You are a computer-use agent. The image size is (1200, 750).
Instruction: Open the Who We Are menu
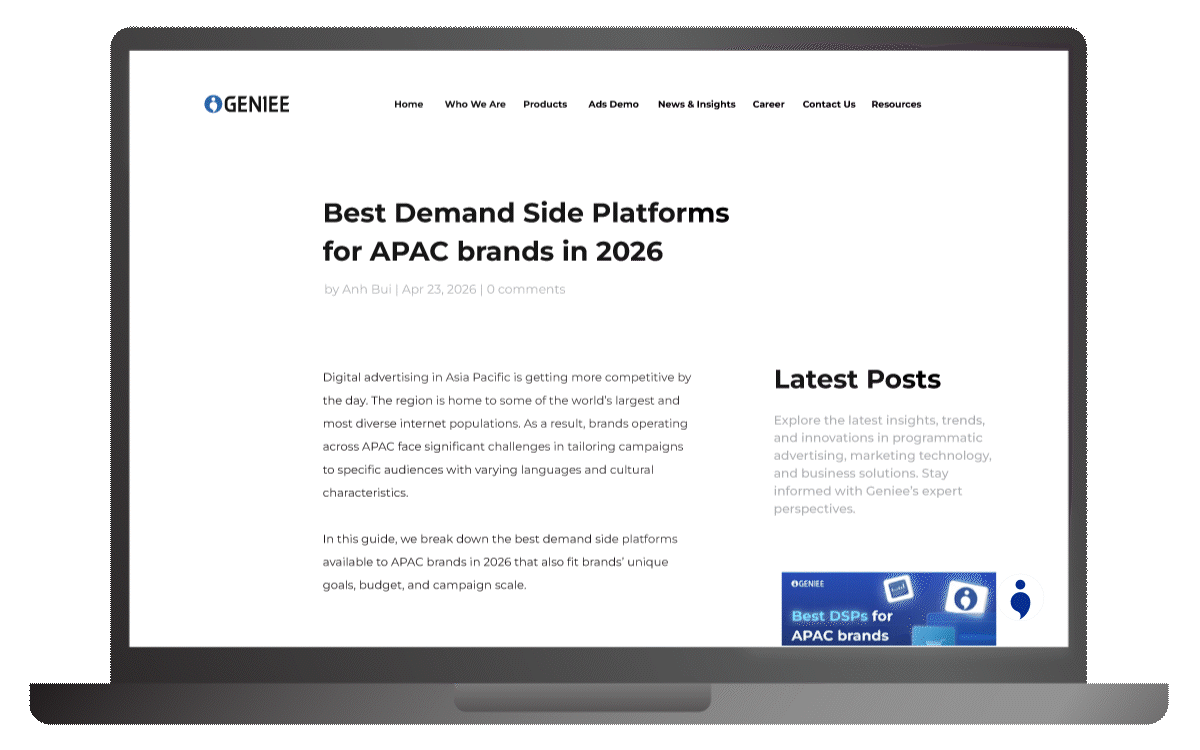tap(475, 104)
